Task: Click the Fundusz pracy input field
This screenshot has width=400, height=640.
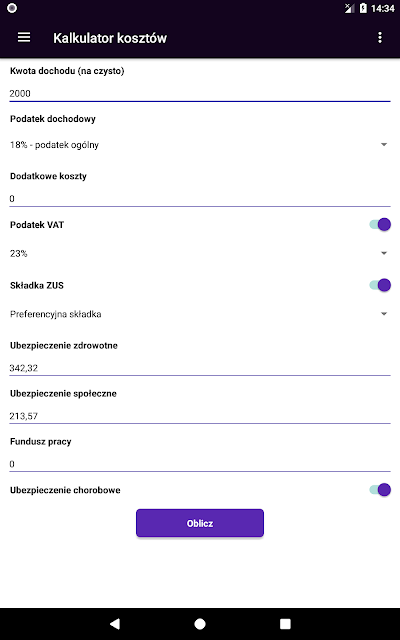Action: 200,464
